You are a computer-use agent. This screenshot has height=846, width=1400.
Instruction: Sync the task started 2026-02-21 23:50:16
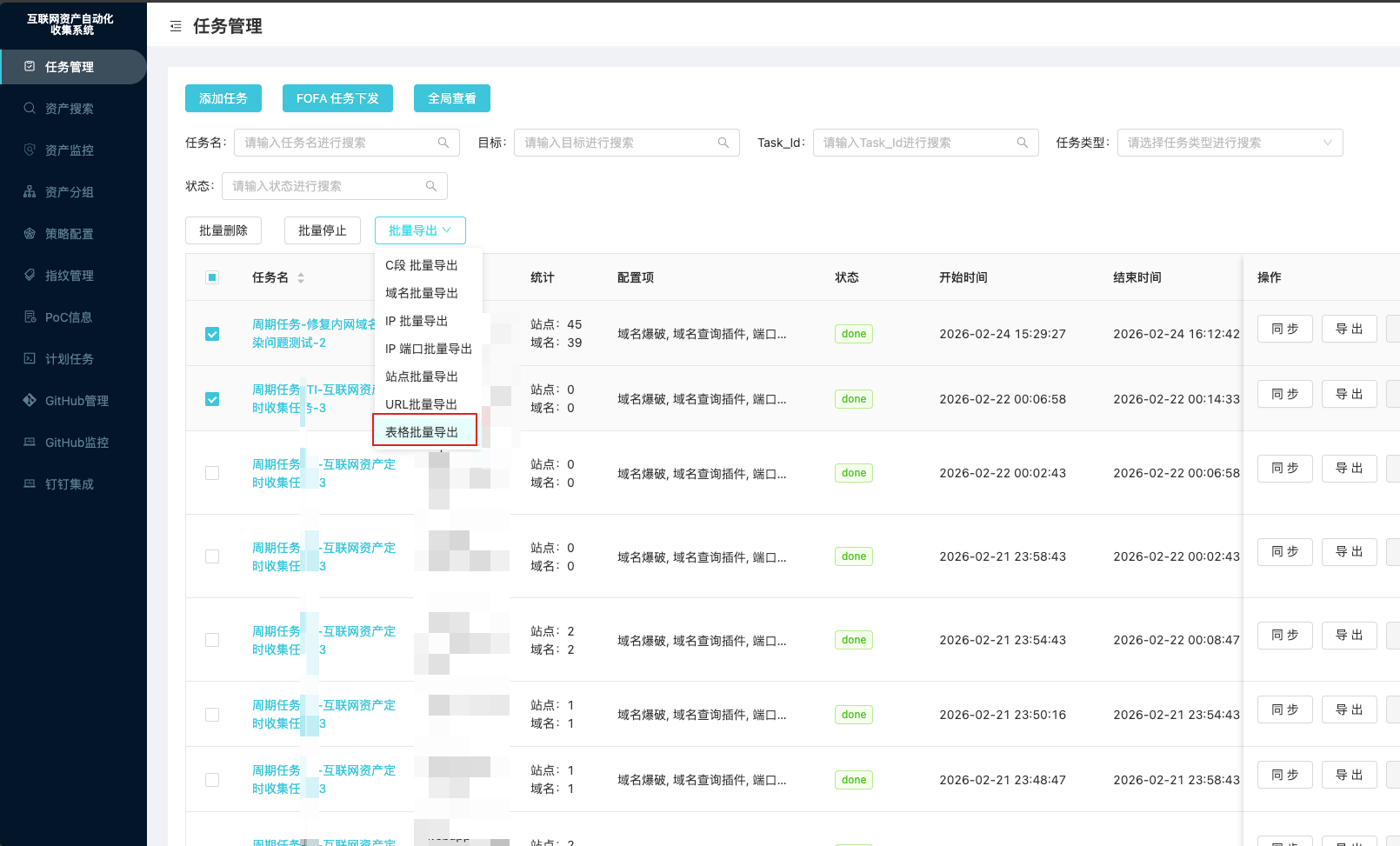pyautogui.click(x=1285, y=709)
